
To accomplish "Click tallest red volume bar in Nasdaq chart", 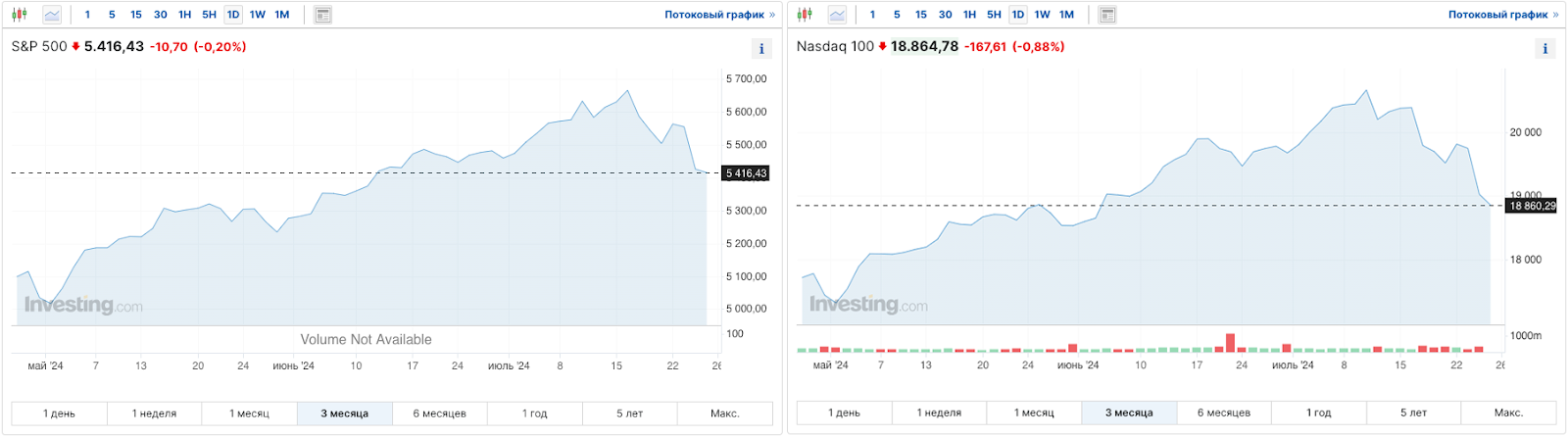I will [x=1231, y=343].
